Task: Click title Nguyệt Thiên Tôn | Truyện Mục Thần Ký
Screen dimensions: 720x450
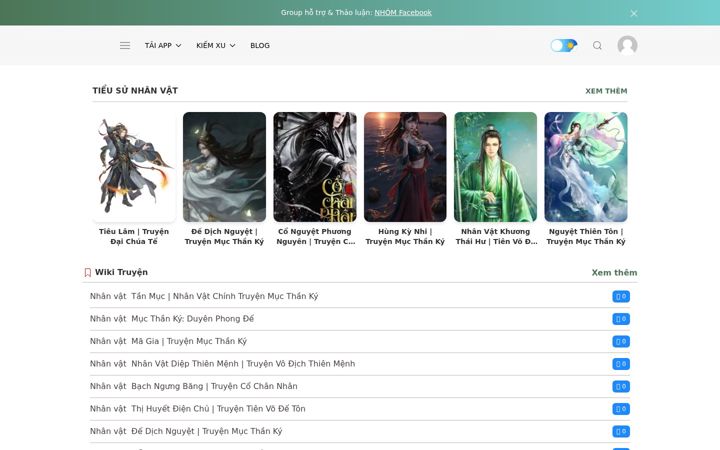Action: pos(586,236)
